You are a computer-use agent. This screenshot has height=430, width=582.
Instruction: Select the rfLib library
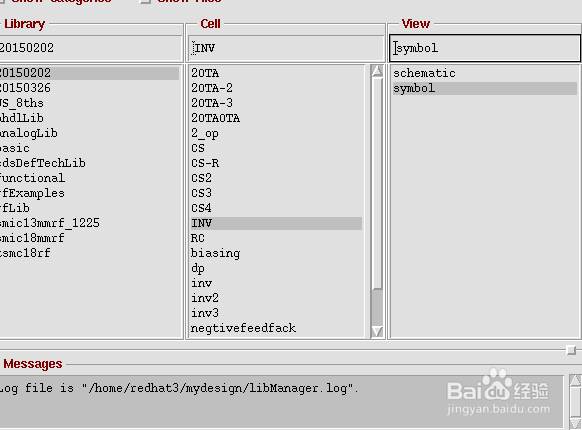tap(15, 208)
